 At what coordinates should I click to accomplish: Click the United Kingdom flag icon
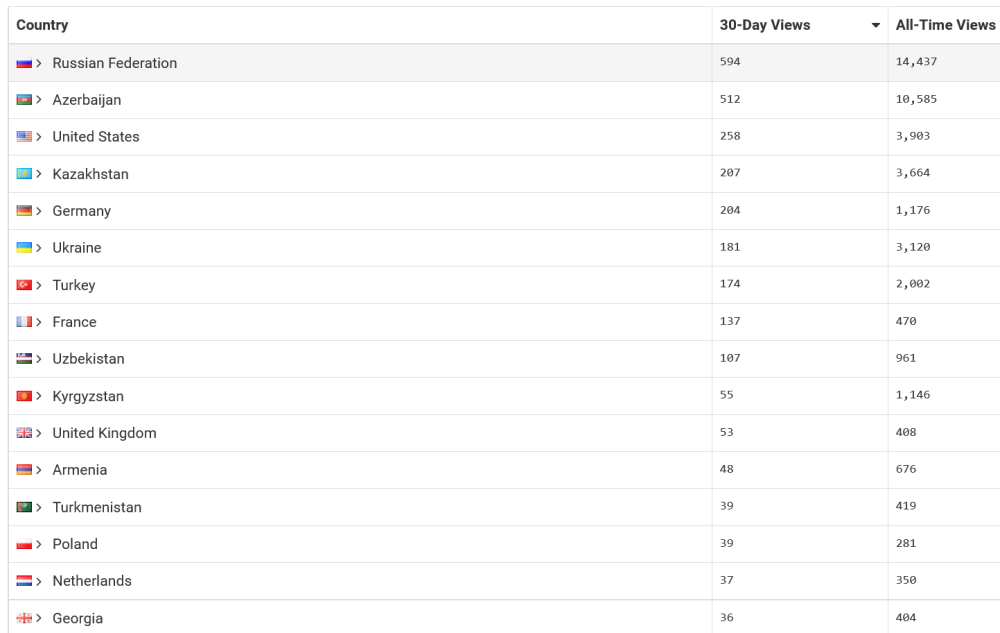pos(24,433)
